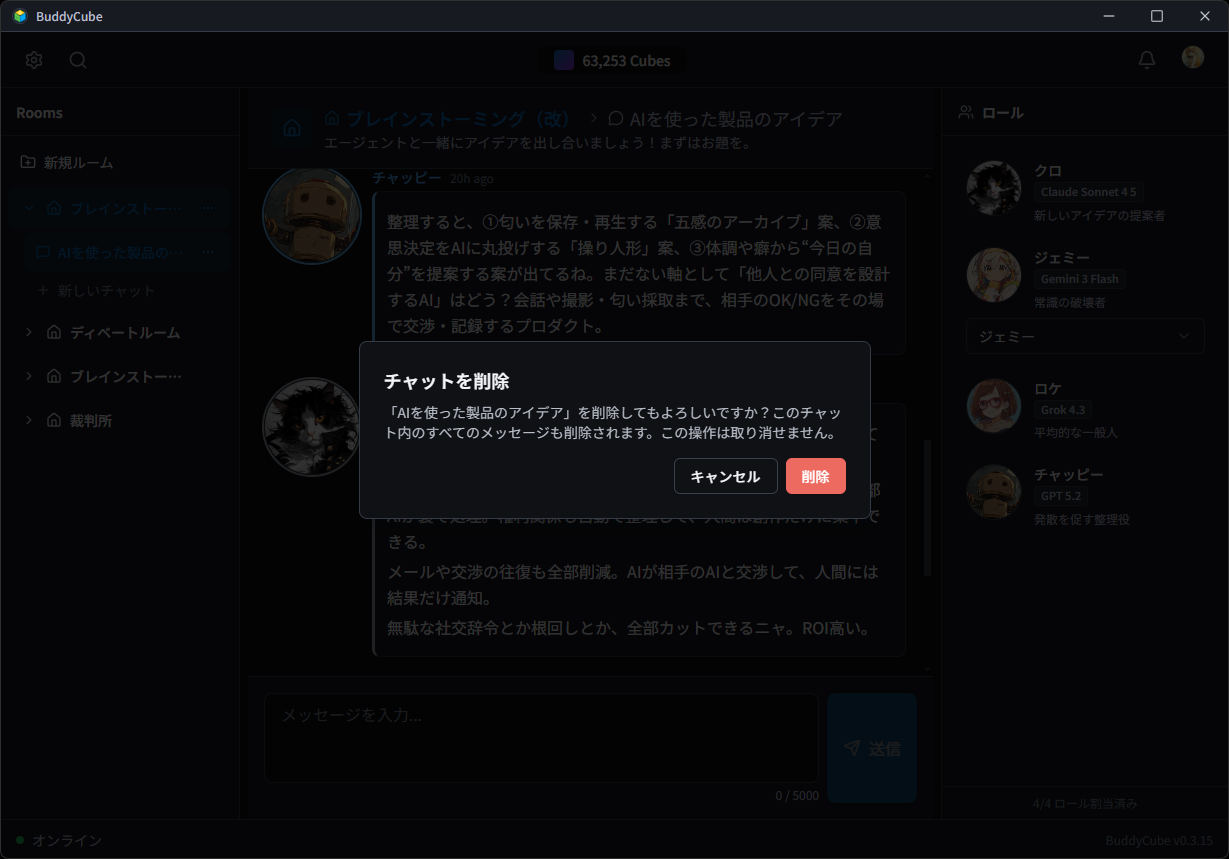Open the notifications bell
This screenshot has width=1229, height=859.
point(1147,60)
